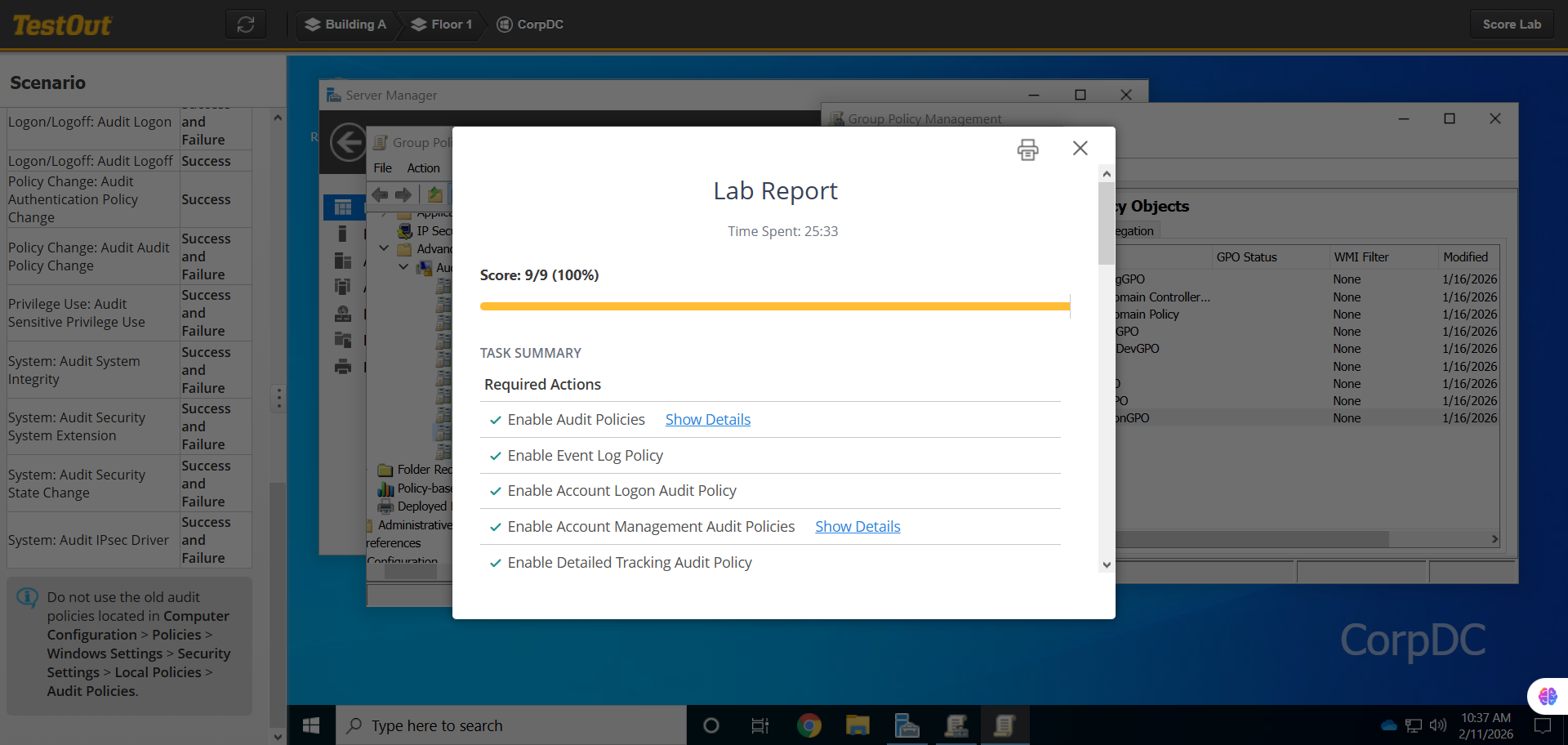
Task: Collapse the Advanced Audit tree node
Action: 384,248
